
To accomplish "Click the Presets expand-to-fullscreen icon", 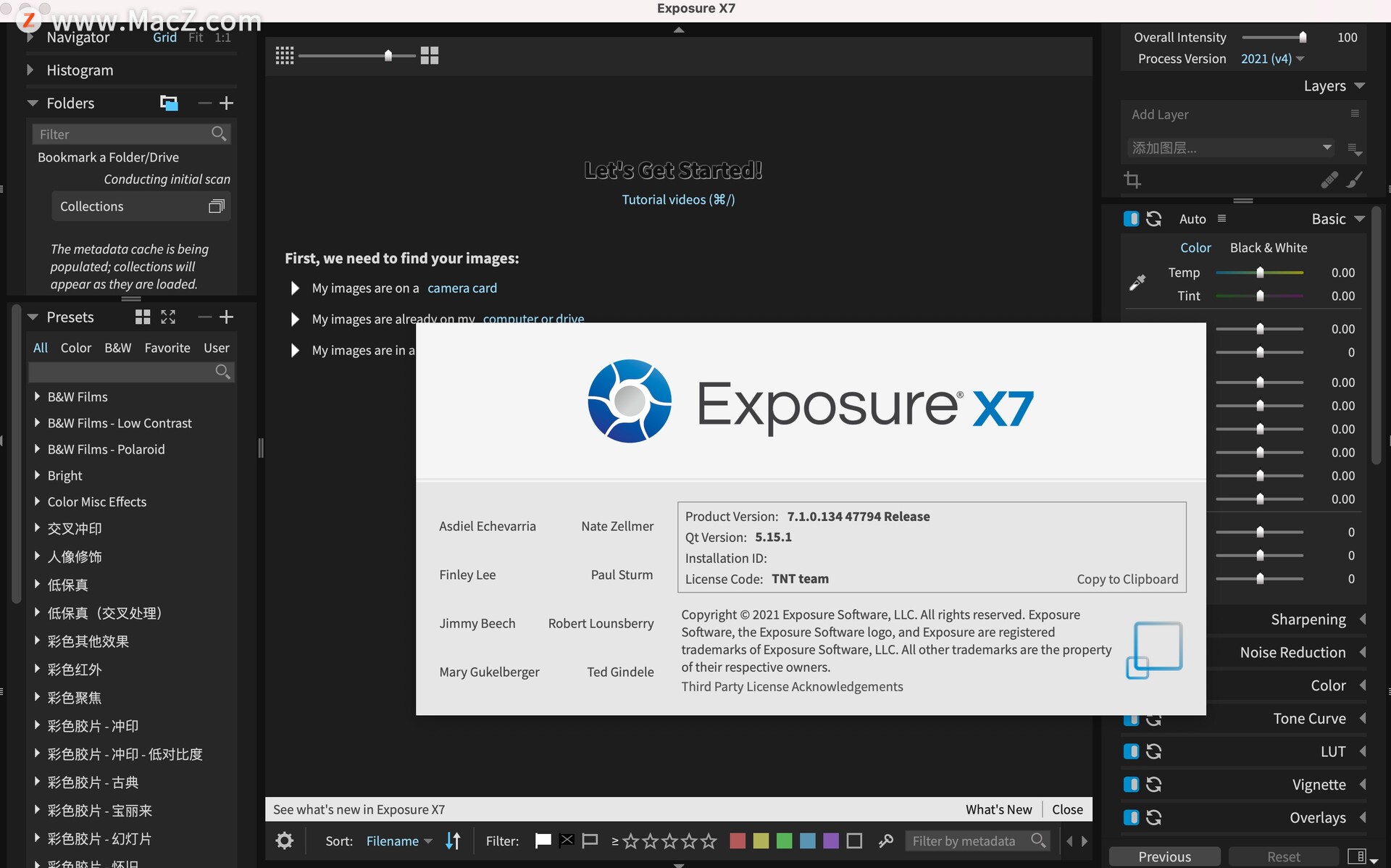I will [x=168, y=317].
